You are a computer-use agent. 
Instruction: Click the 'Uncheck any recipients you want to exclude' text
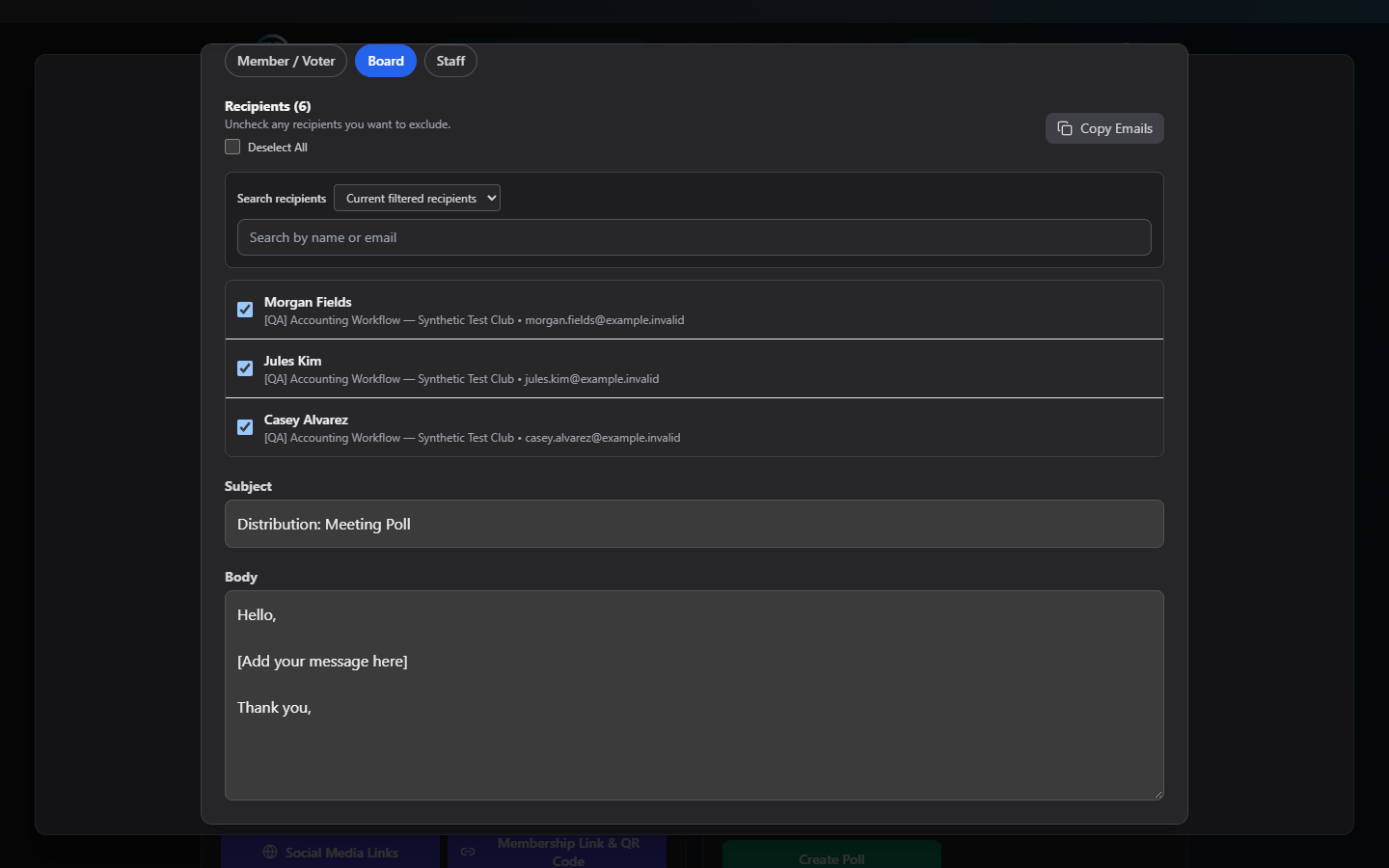coord(338,124)
